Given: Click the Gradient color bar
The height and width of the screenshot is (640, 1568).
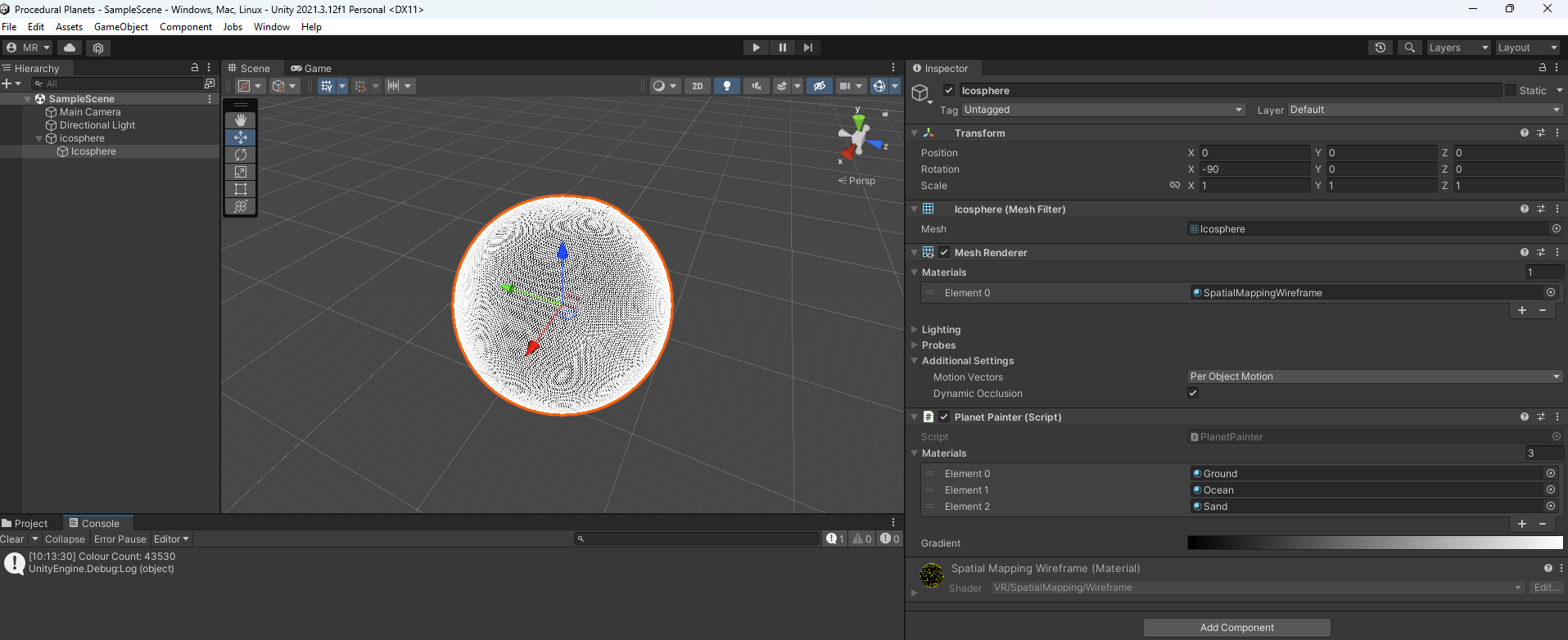Looking at the screenshot, I should click(x=1375, y=543).
